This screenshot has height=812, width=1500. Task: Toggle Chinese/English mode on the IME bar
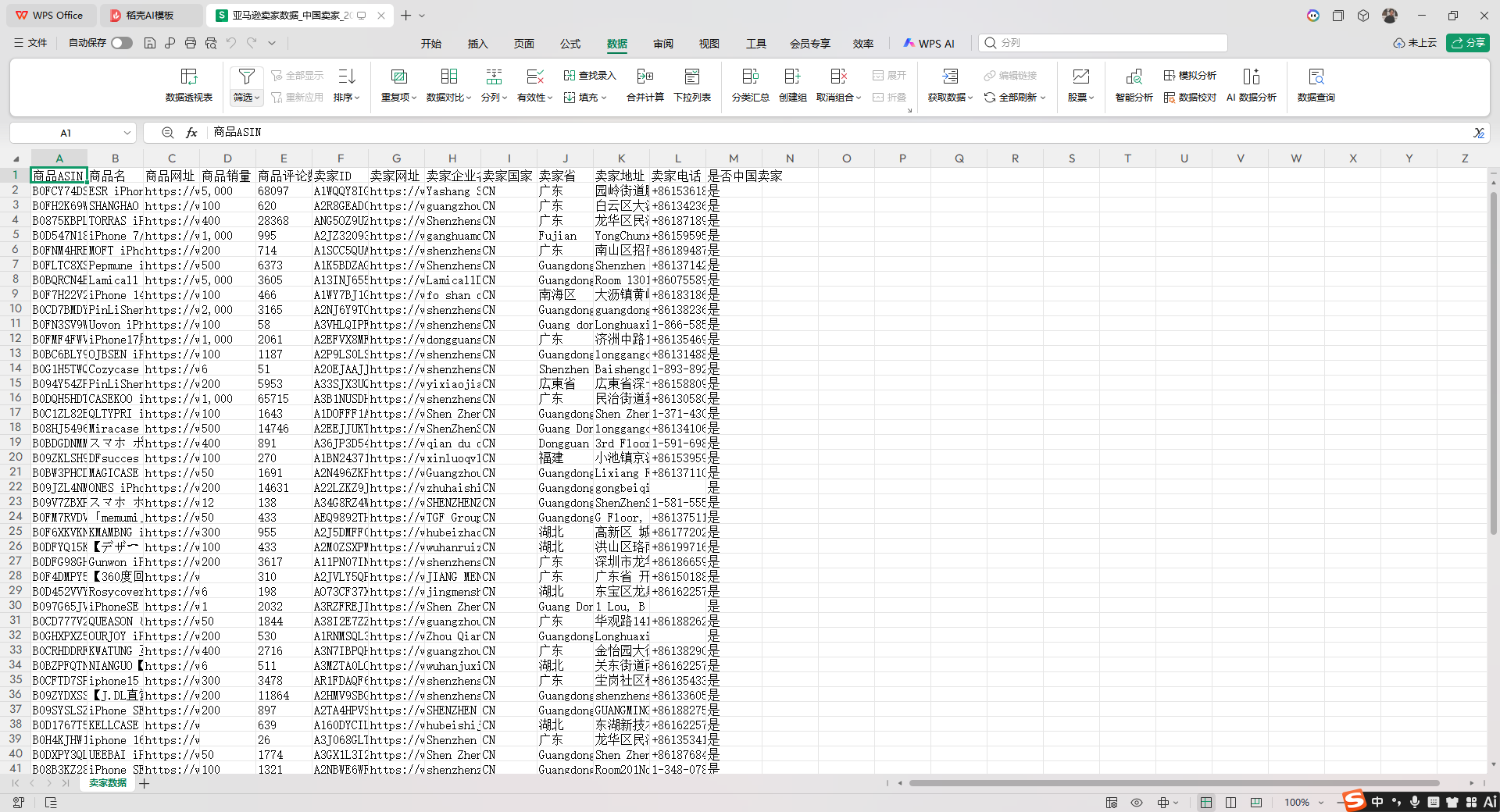1377,802
